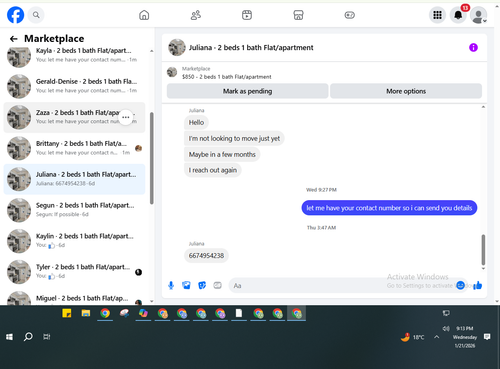Choose a sticker icon
This screenshot has width=500, height=369.
tap(202, 285)
